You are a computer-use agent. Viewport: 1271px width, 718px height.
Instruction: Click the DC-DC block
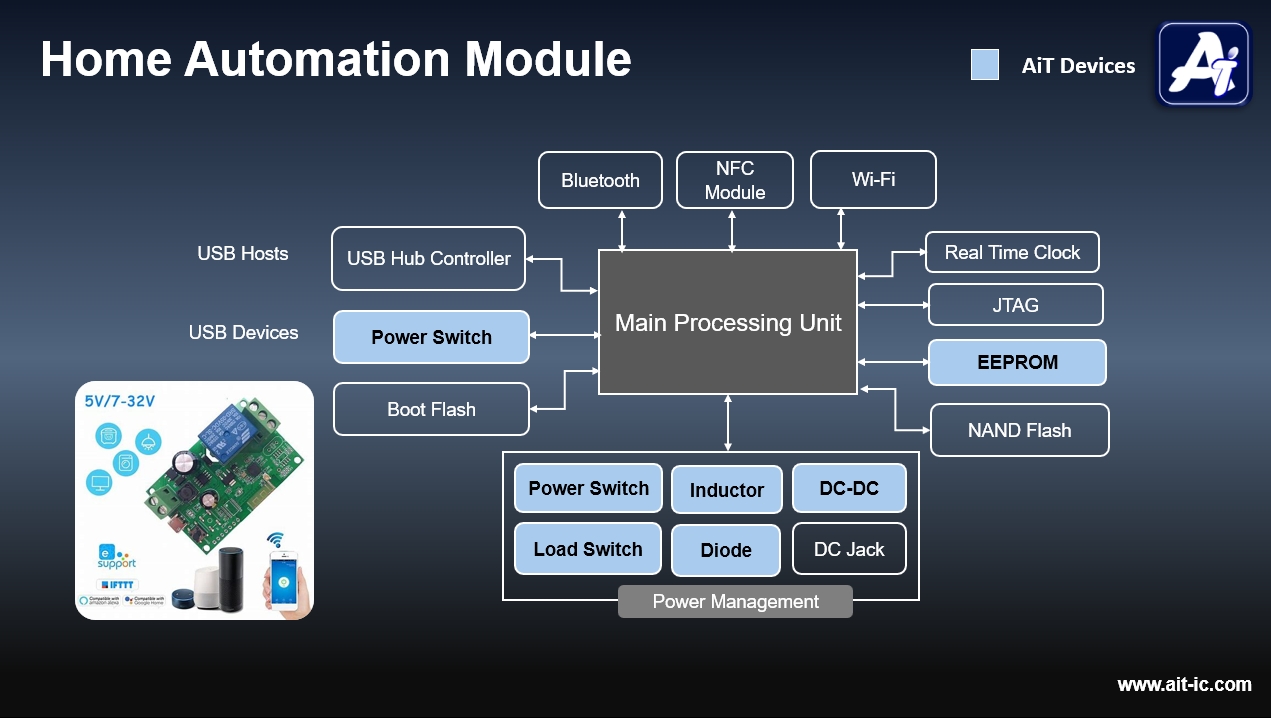click(x=849, y=488)
